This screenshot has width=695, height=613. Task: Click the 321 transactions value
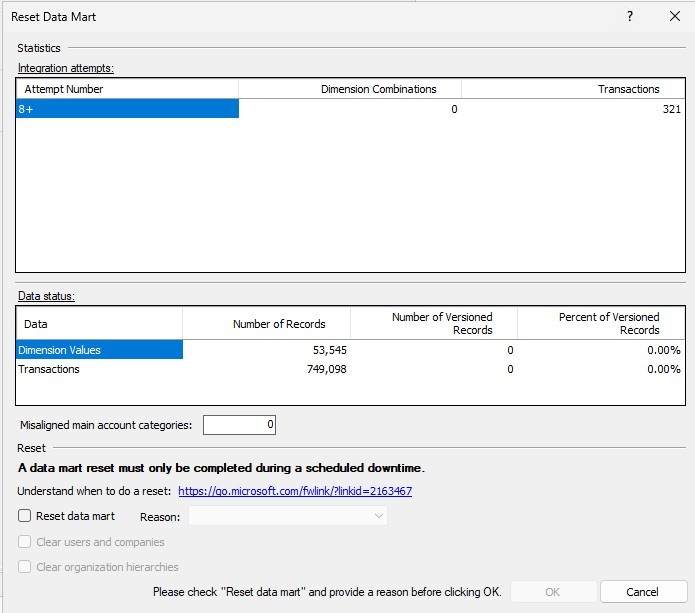tap(672, 109)
